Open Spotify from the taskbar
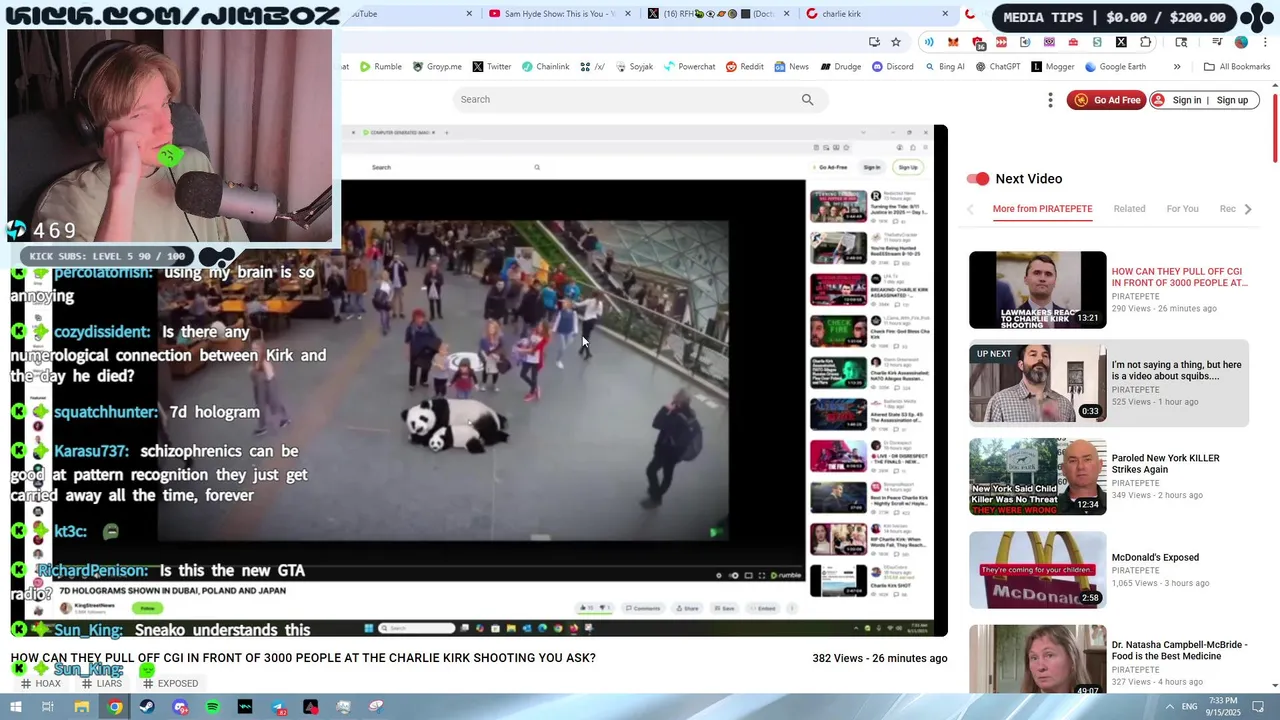Image resolution: width=1280 pixels, height=720 pixels. click(x=213, y=707)
